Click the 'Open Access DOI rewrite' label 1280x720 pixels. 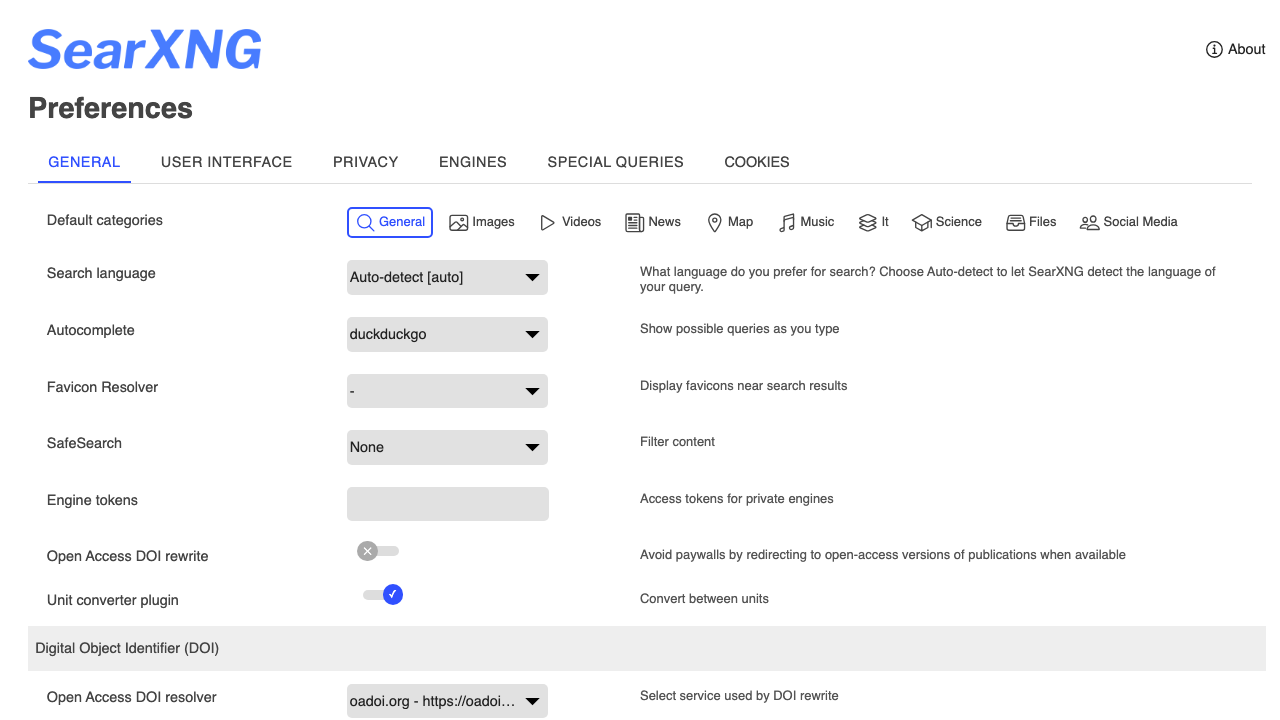[128, 556]
